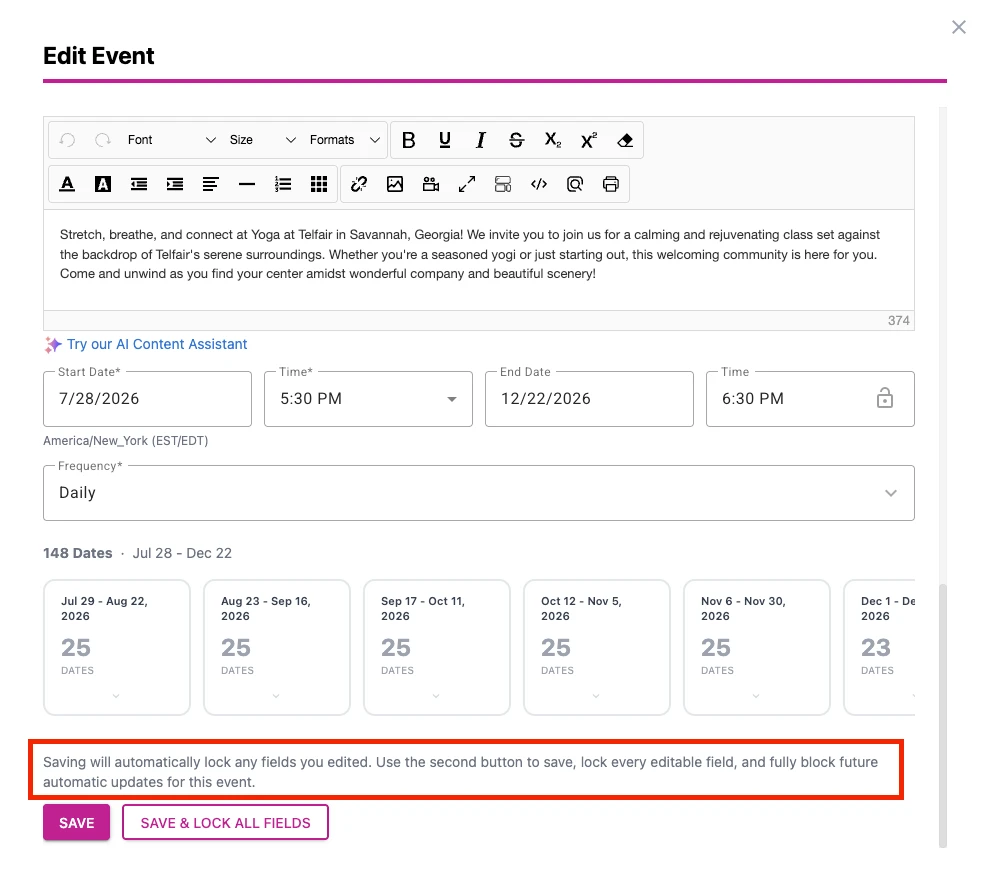Screen dimensions: 981x872
Task: Open the Frequency dropdown set to Daily
Action: 479,493
